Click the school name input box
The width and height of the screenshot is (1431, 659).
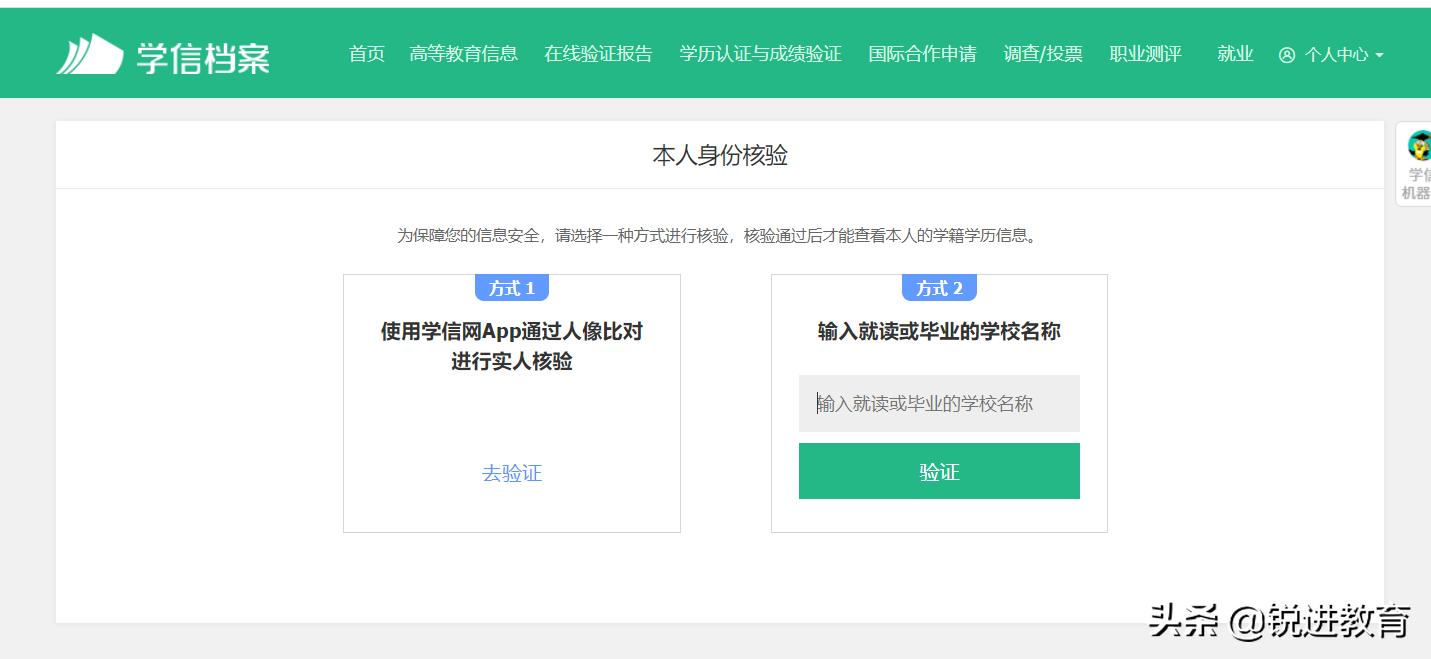(938, 403)
